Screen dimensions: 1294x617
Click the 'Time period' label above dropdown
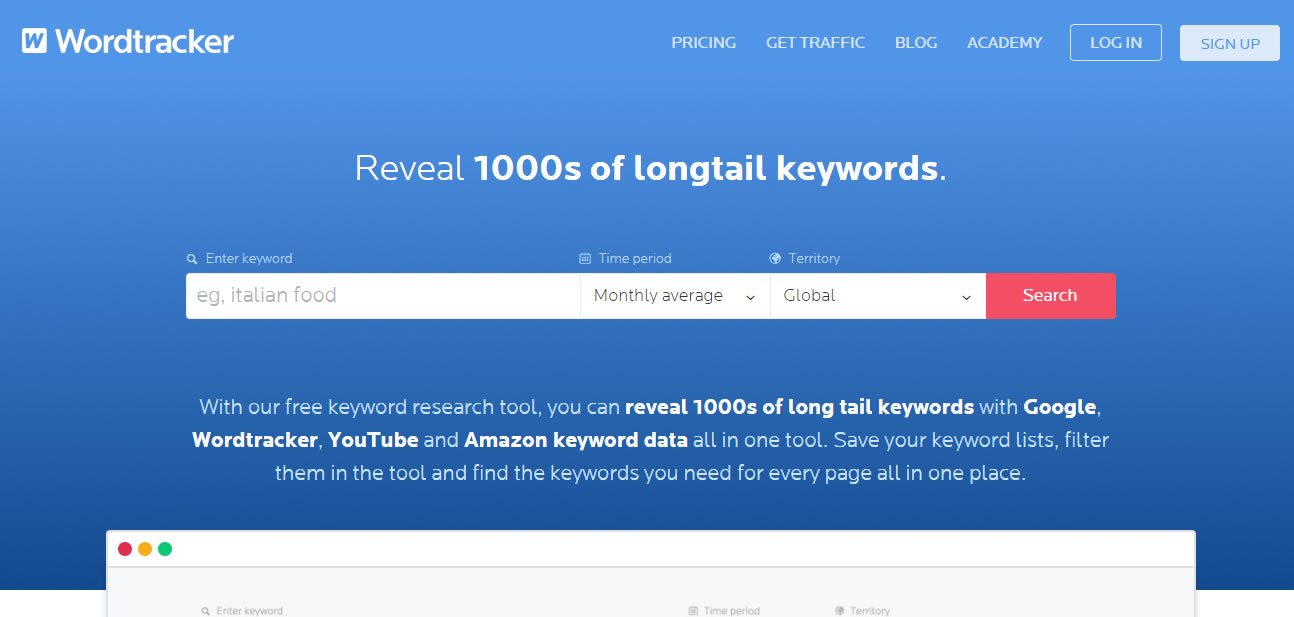[635, 258]
